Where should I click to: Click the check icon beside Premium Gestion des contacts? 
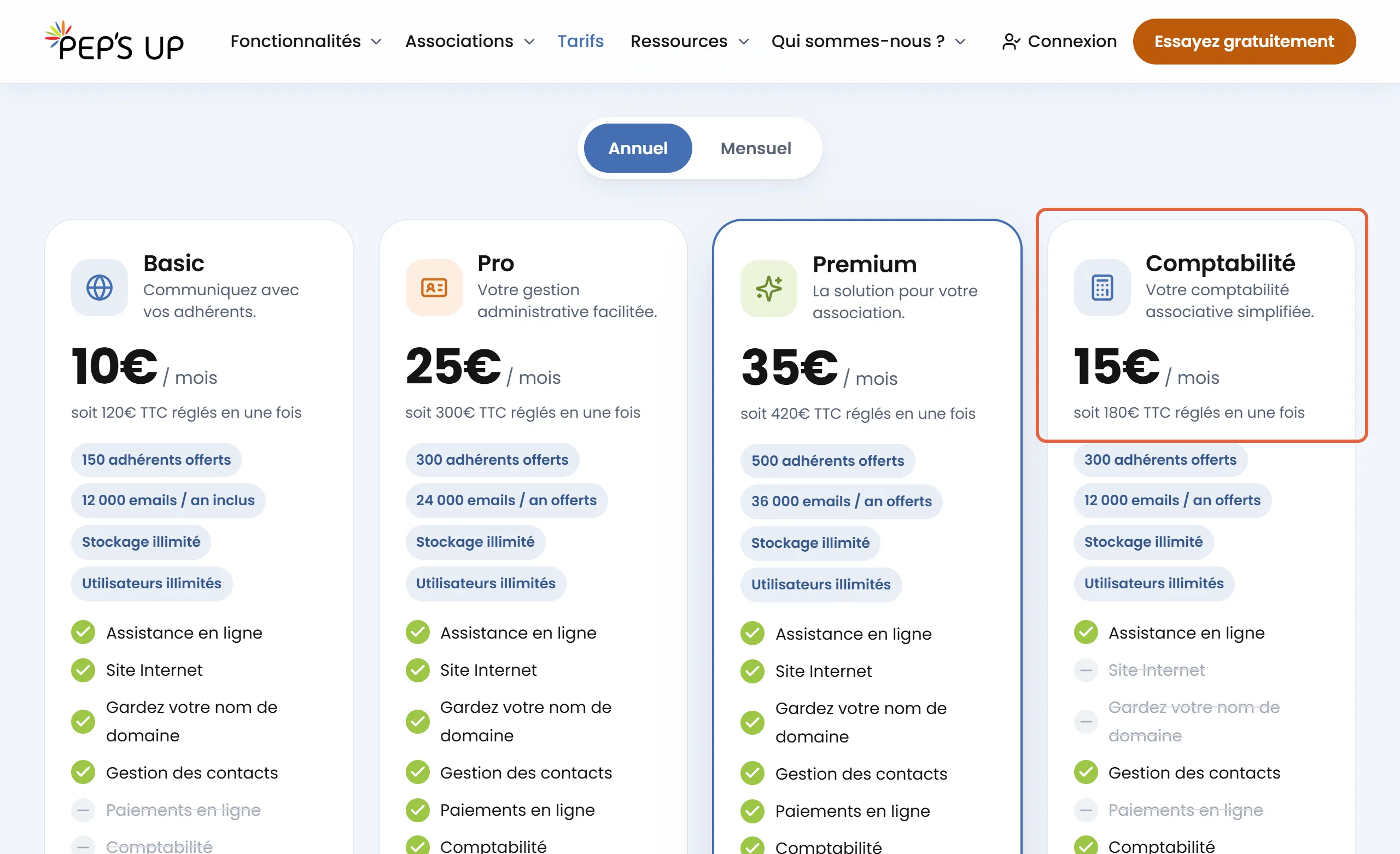[752, 773]
